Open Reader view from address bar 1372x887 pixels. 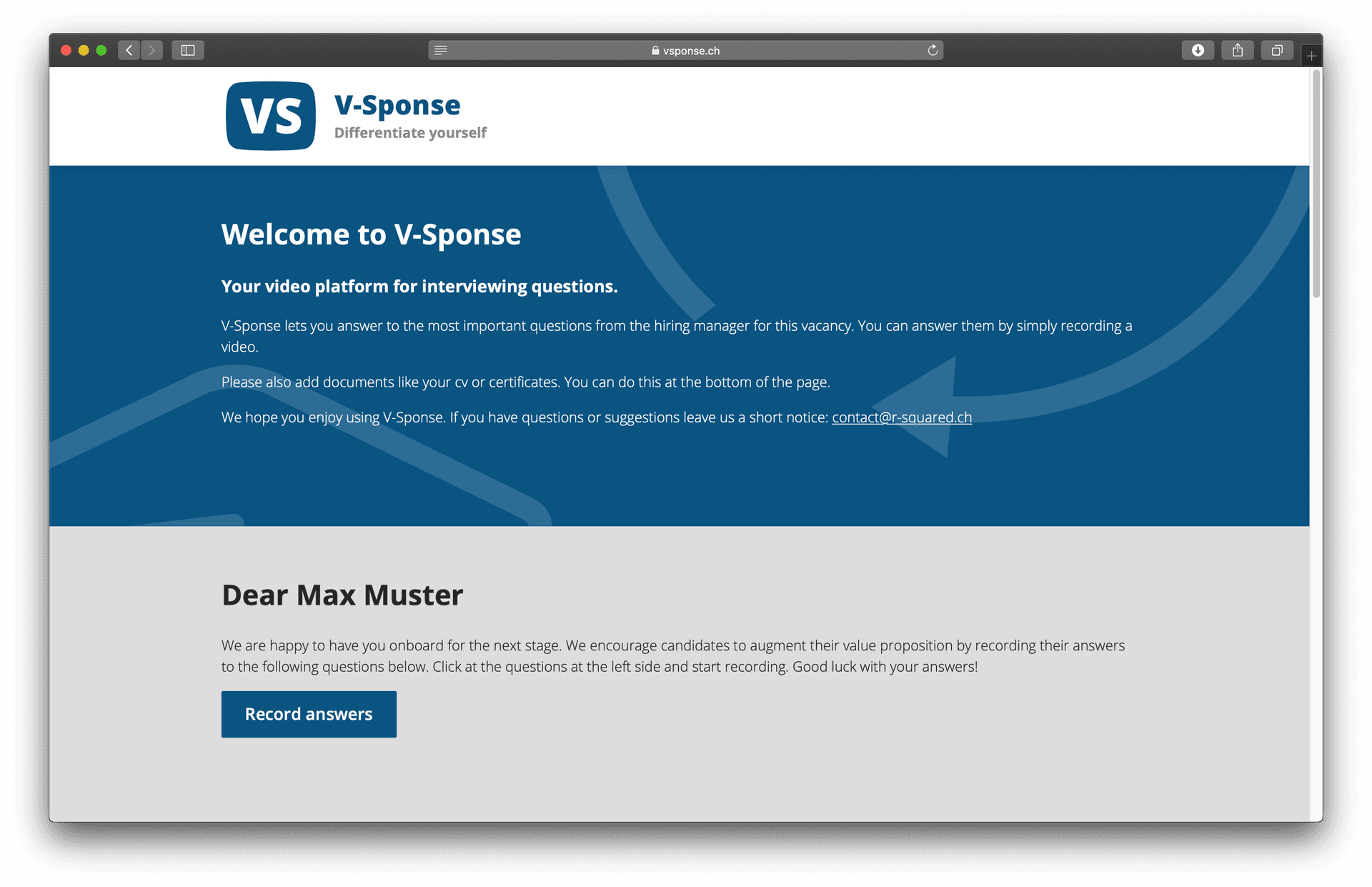pyautogui.click(x=441, y=50)
